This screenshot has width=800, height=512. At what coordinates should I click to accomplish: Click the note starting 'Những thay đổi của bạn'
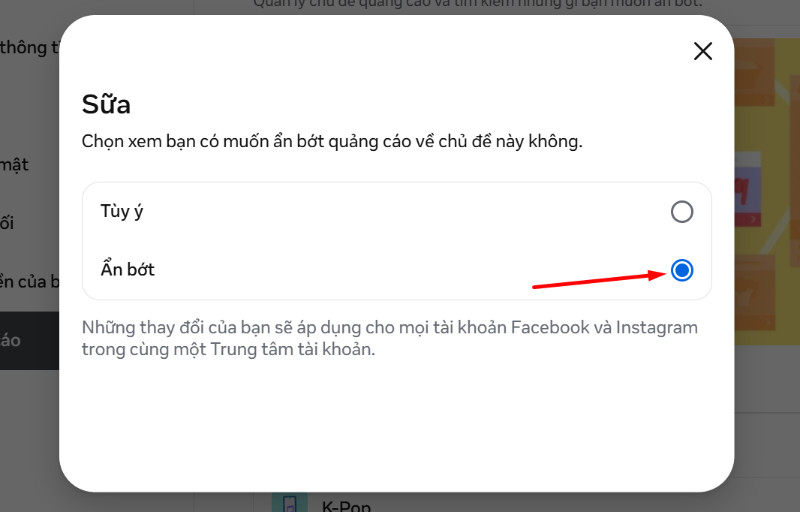[x=390, y=338]
